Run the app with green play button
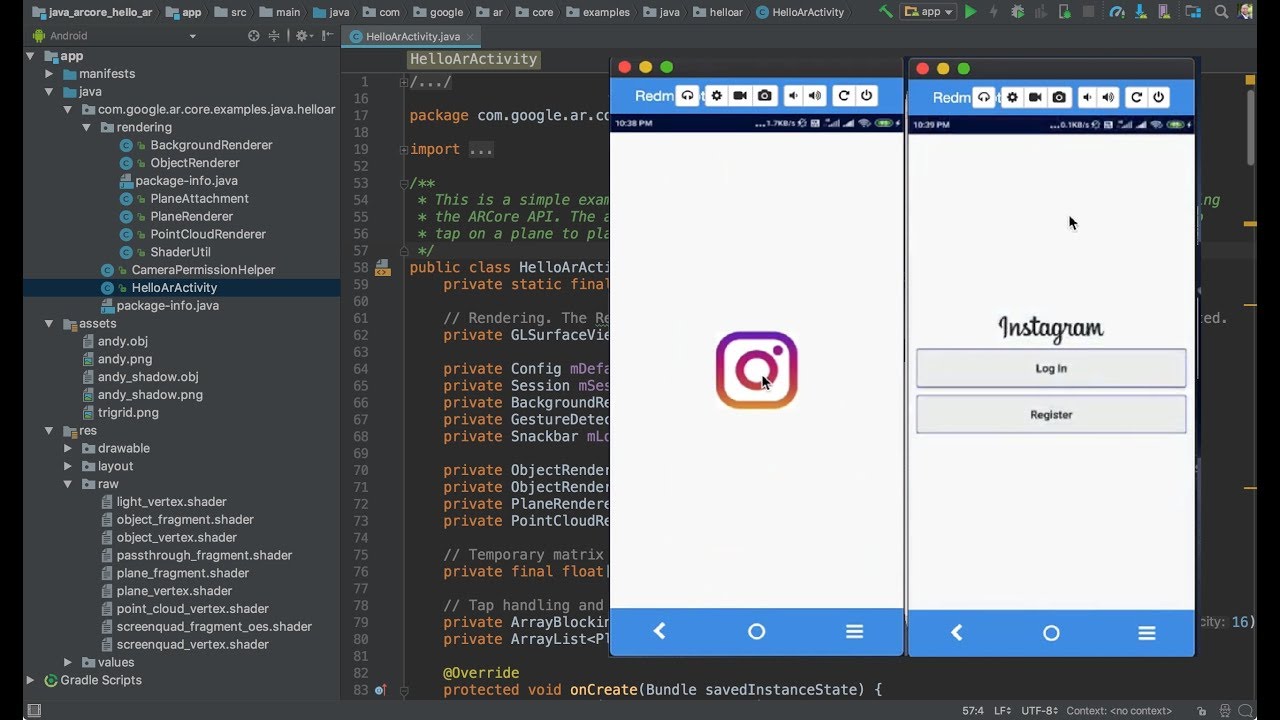 pos(970,12)
